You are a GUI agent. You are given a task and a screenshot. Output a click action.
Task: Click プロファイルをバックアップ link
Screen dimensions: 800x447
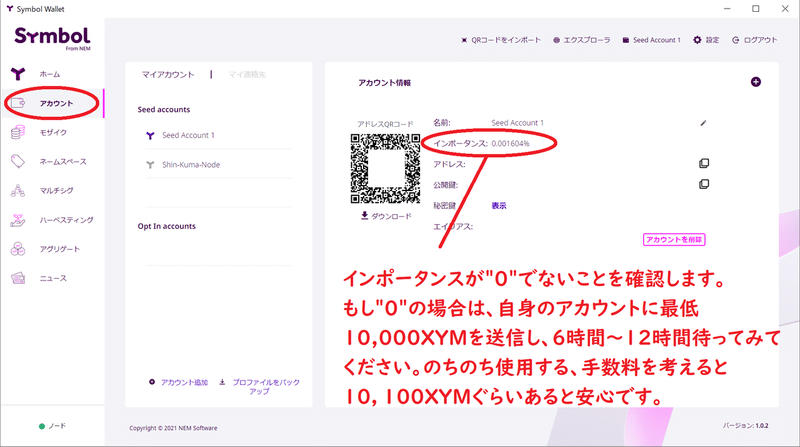pos(266,386)
